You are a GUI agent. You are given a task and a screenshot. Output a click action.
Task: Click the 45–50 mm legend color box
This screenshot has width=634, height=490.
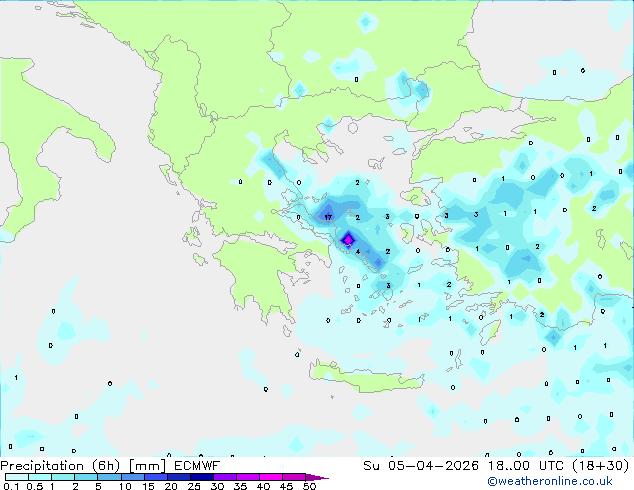click(294, 477)
